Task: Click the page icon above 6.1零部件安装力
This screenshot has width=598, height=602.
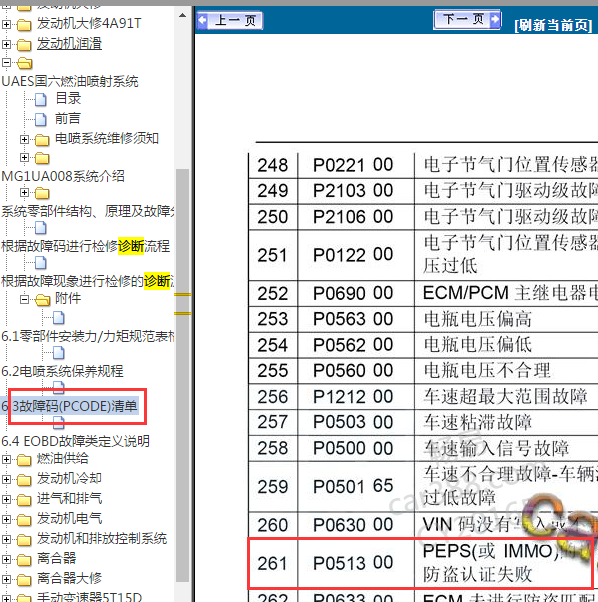Action: (58, 318)
